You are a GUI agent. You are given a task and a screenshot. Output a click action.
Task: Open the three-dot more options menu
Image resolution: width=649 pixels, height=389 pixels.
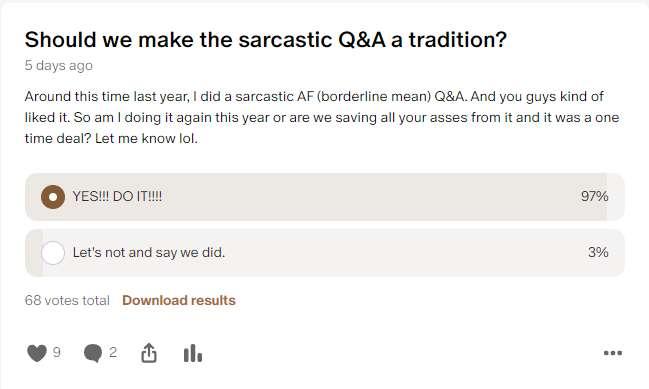613,353
